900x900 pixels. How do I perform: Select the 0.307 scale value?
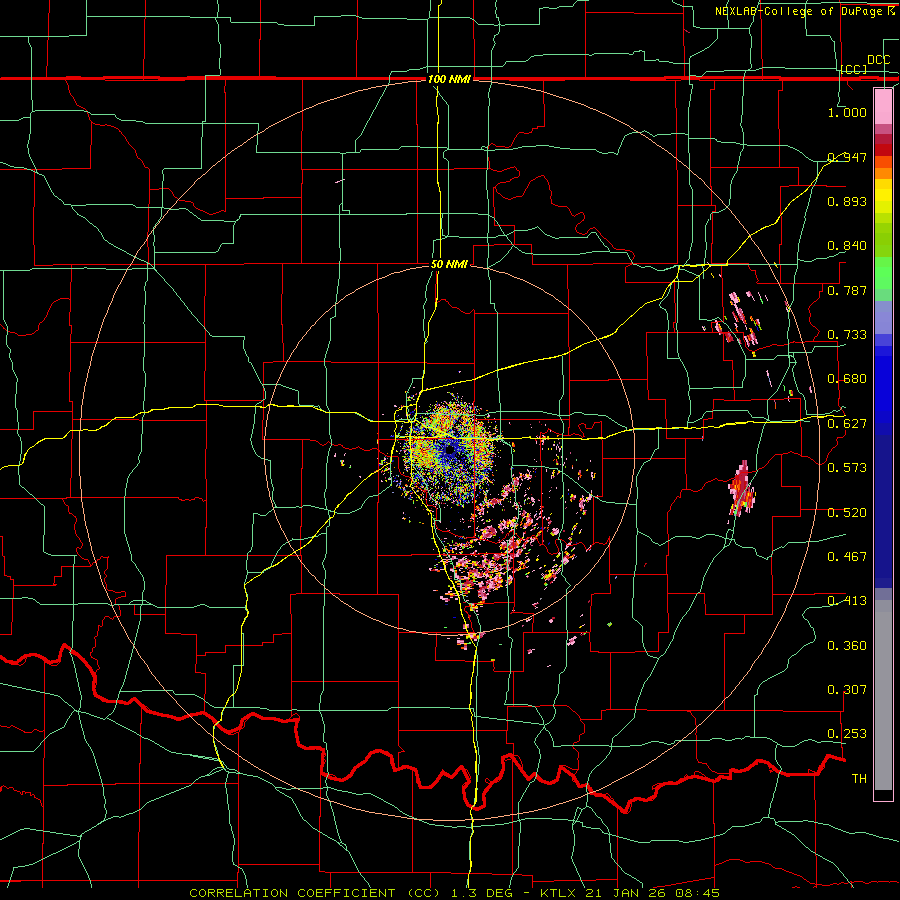[x=847, y=690]
